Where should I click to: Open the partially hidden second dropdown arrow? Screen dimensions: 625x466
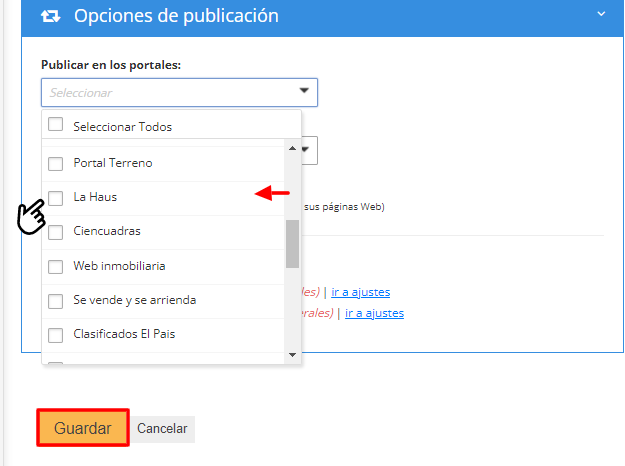click(308, 150)
